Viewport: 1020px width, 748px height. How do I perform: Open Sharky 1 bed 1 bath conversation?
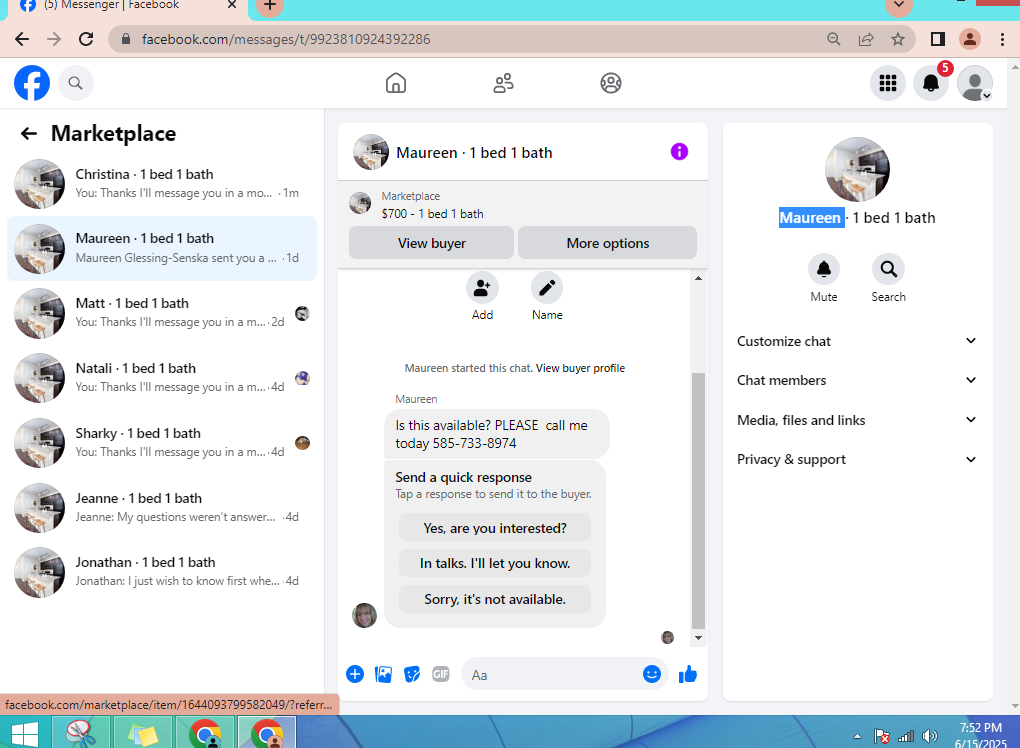point(162,443)
